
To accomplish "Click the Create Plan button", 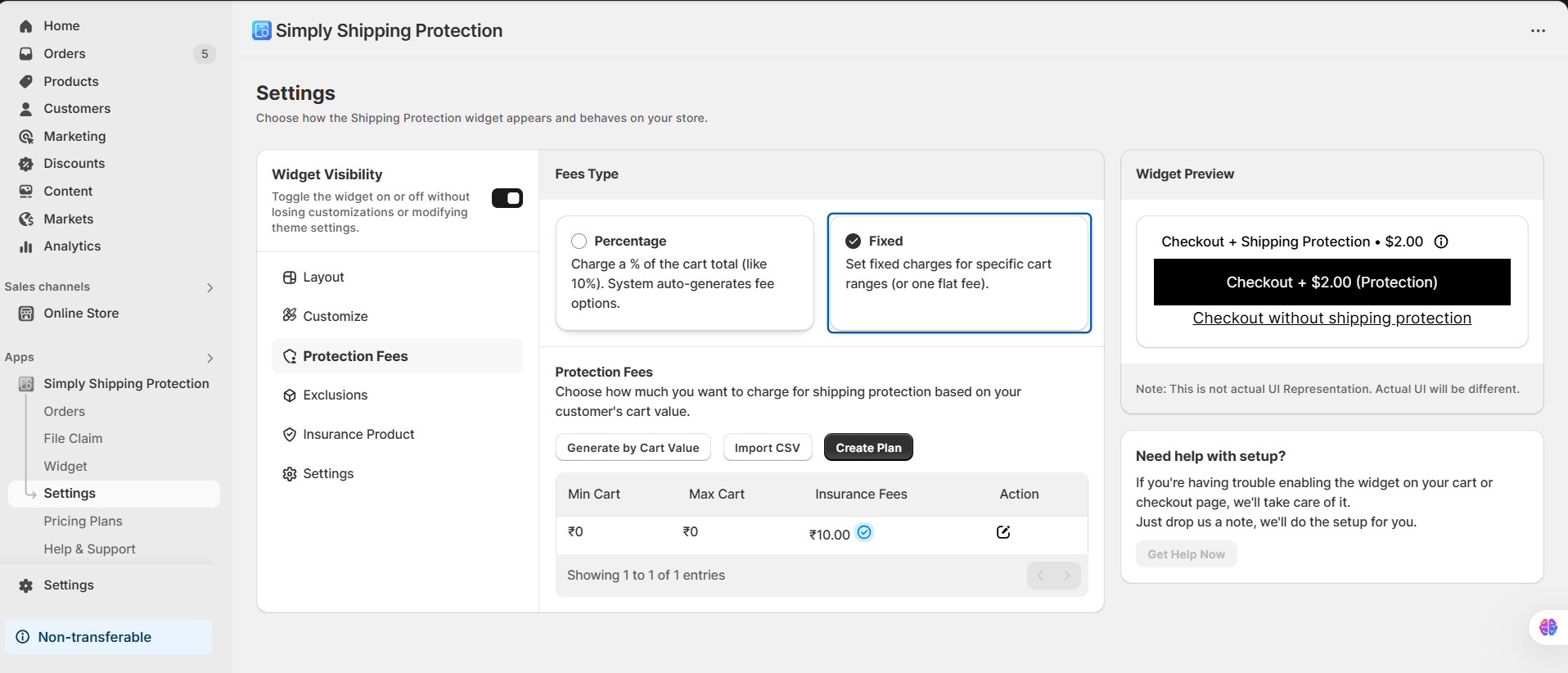I will click(x=868, y=448).
